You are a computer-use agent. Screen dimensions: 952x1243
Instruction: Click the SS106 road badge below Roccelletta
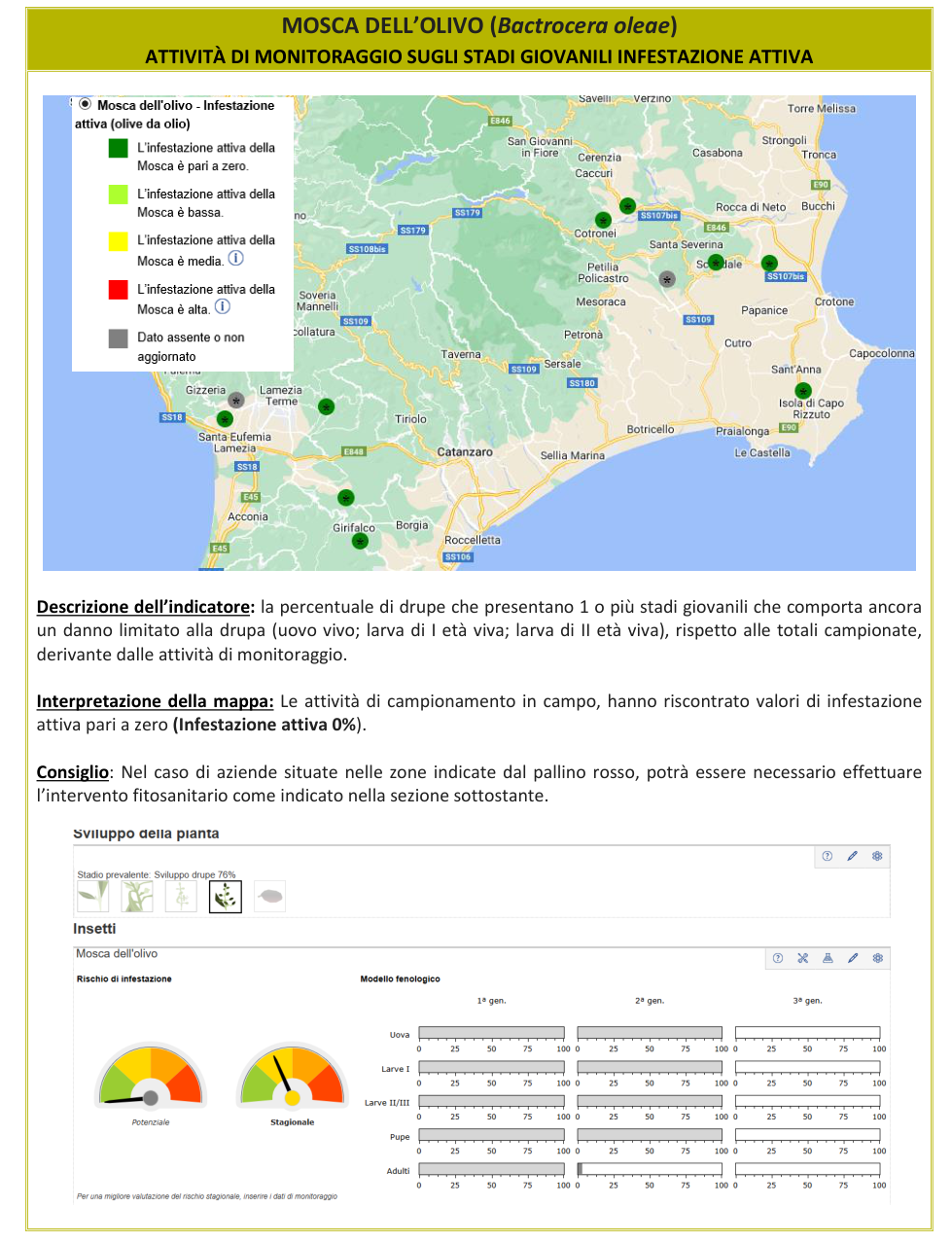(458, 557)
